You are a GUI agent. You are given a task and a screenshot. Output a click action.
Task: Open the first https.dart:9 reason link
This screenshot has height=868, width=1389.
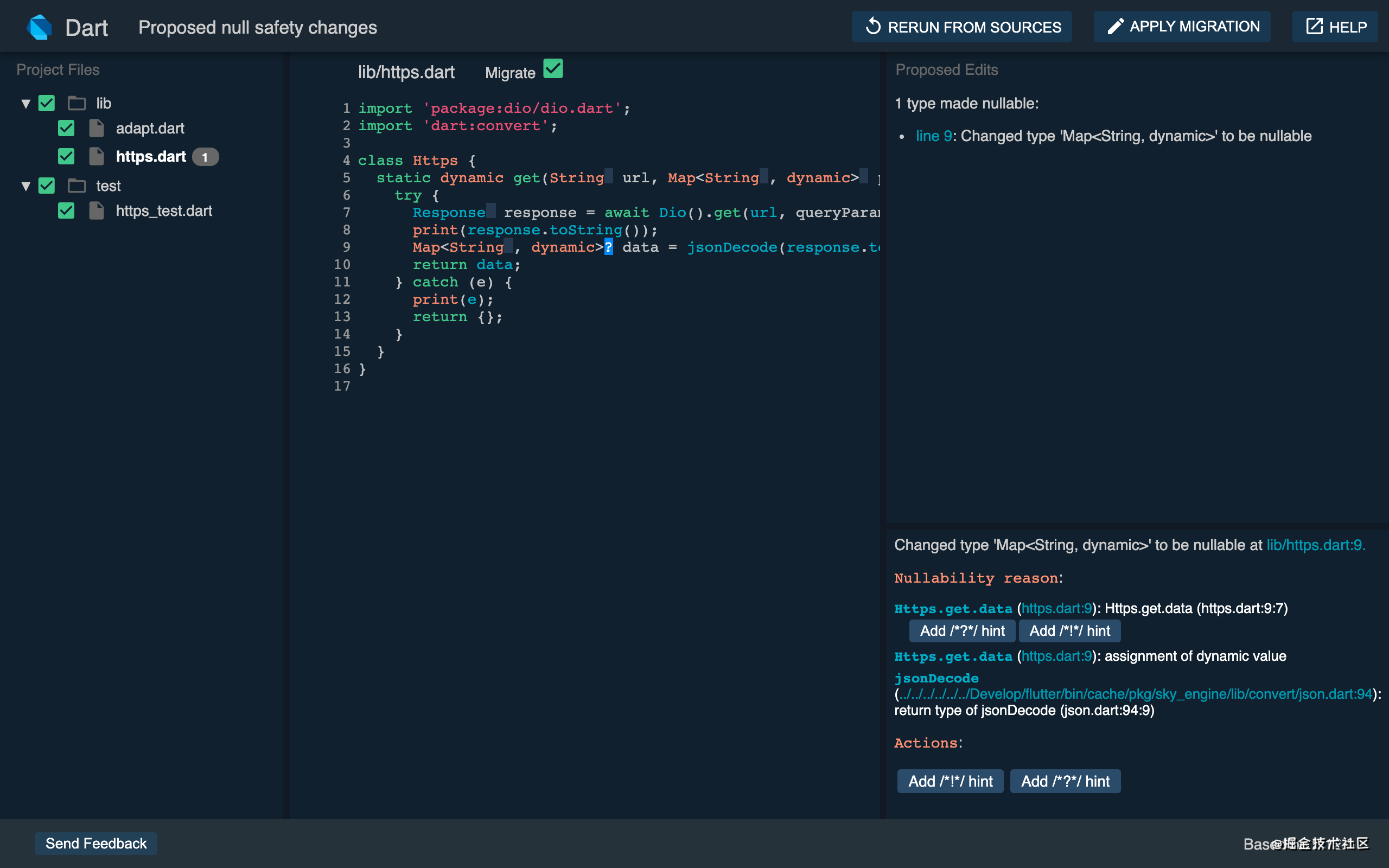[1057, 609]
